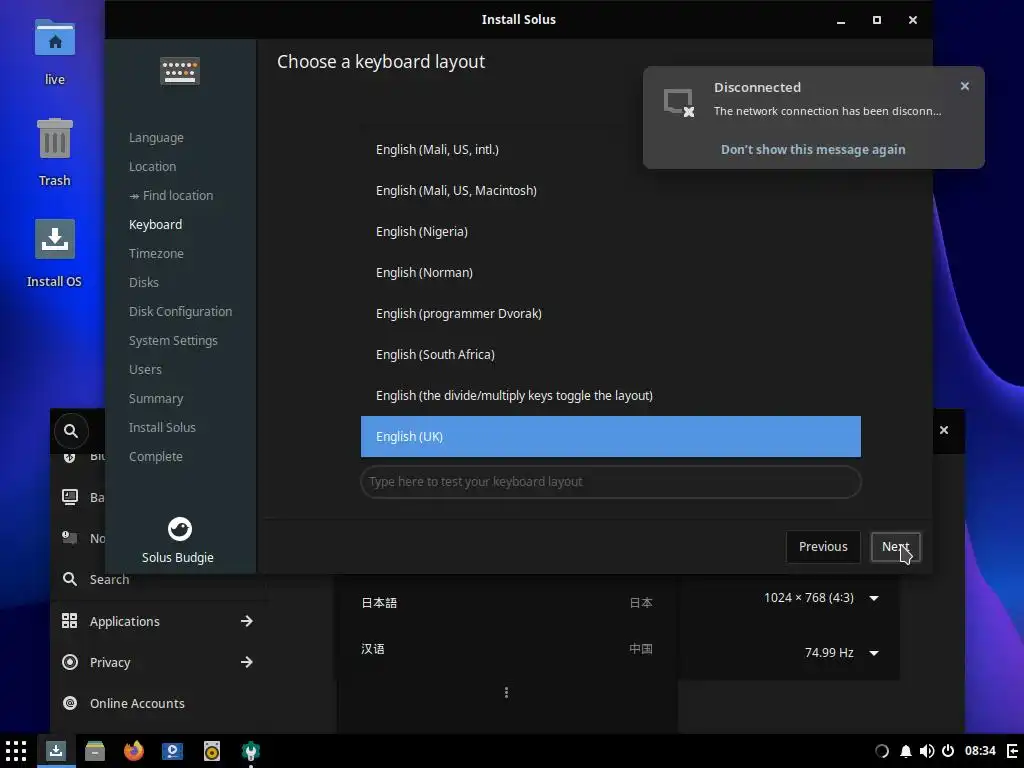The image size is (1024, 768).
Task: Open Privacy in the Settings sidebar
Action: click(x=110, y=662)
